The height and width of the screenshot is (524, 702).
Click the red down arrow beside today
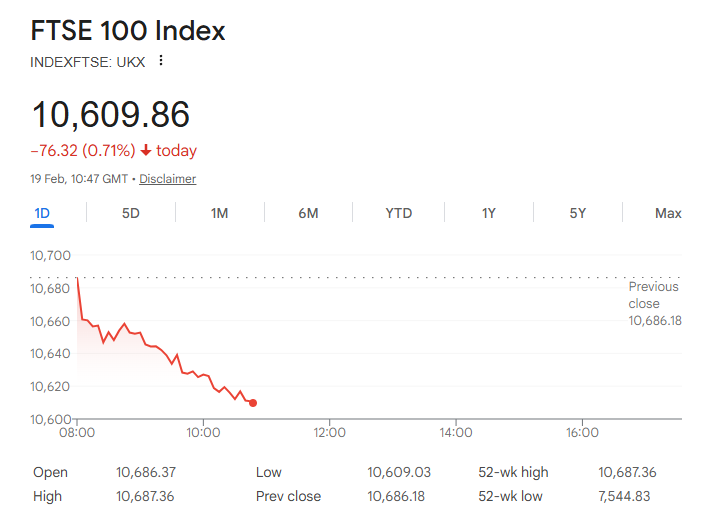(146, 151)
